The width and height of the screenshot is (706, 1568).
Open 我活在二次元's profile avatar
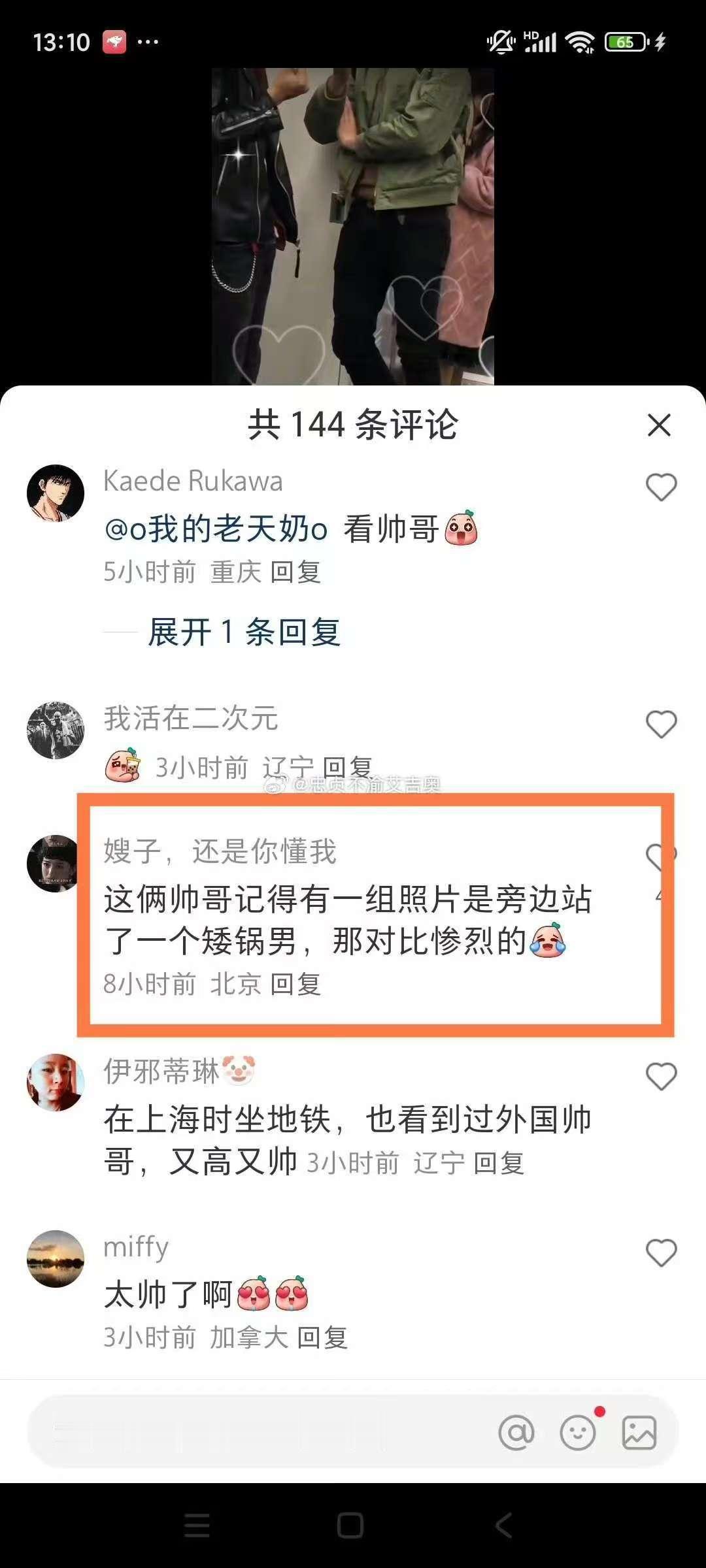[x=56, y=730]
